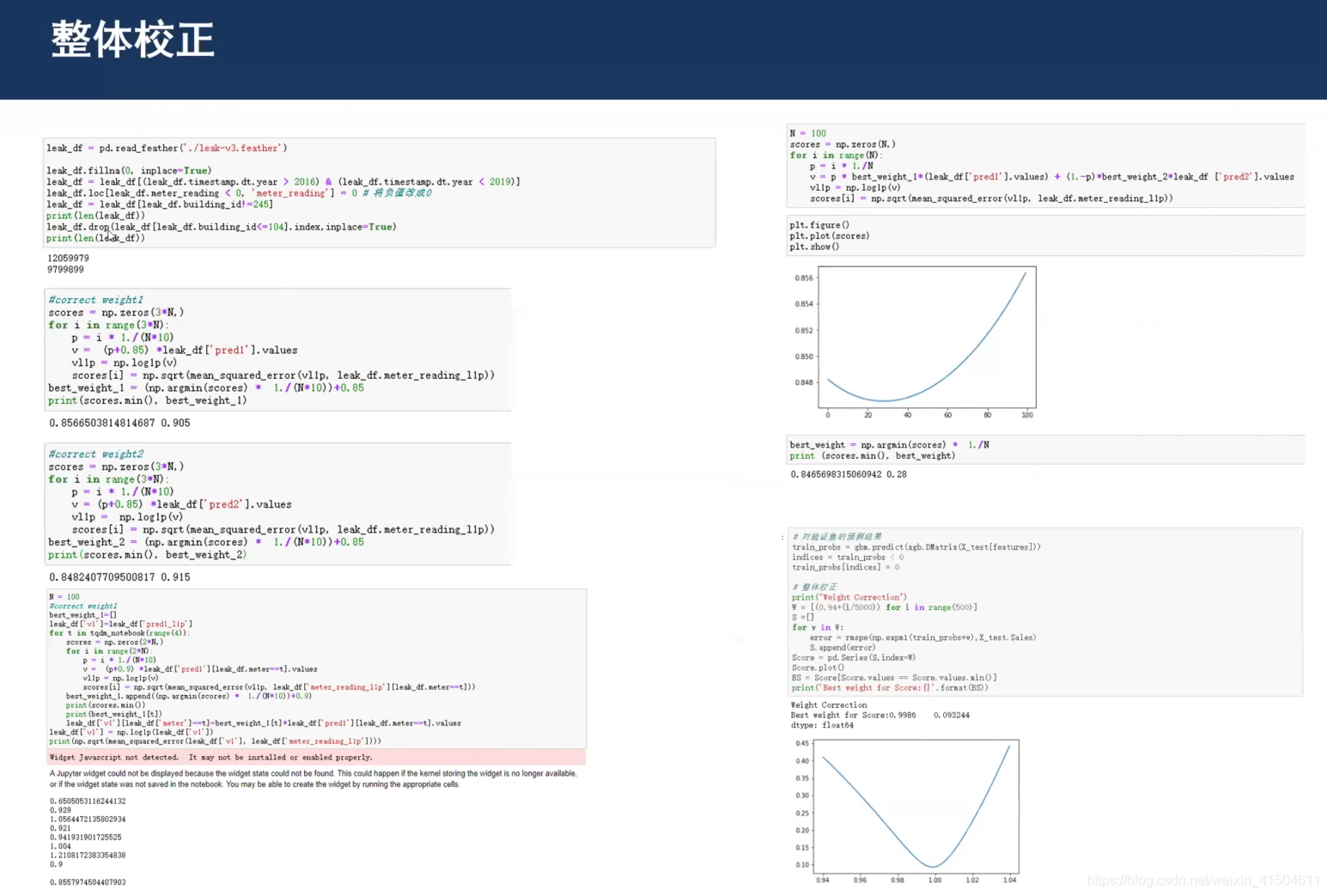Select output '0.8566503814814687 0.905'
1327x896 pixels.
119,423
